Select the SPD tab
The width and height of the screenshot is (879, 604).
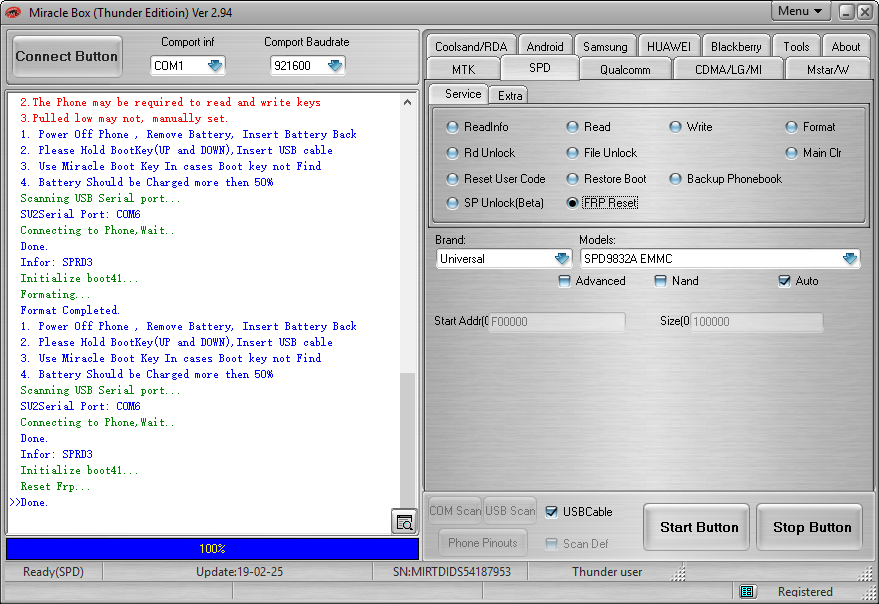540,68
